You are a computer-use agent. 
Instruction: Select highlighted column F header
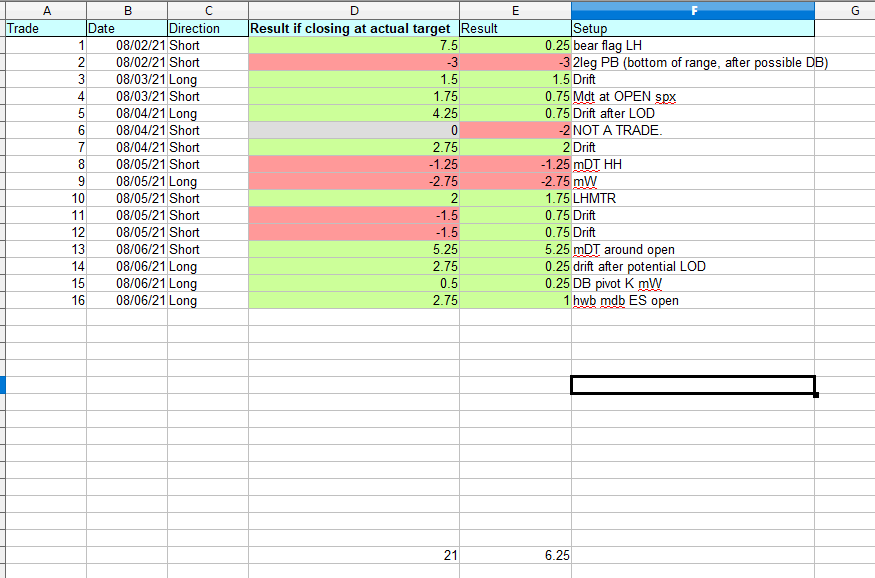693,10
